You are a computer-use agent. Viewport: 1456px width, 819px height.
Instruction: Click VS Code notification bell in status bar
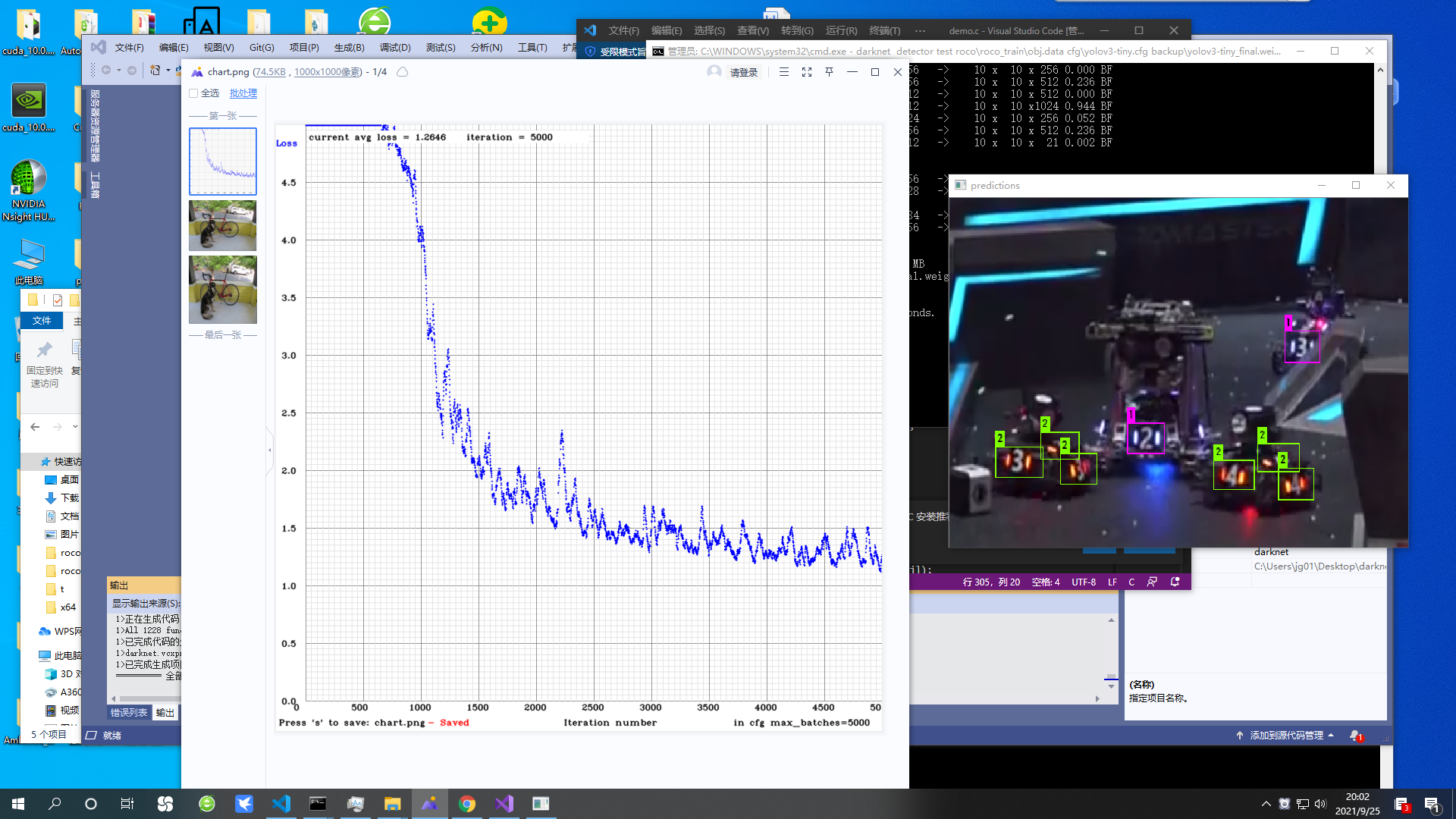click(1175, 582)
